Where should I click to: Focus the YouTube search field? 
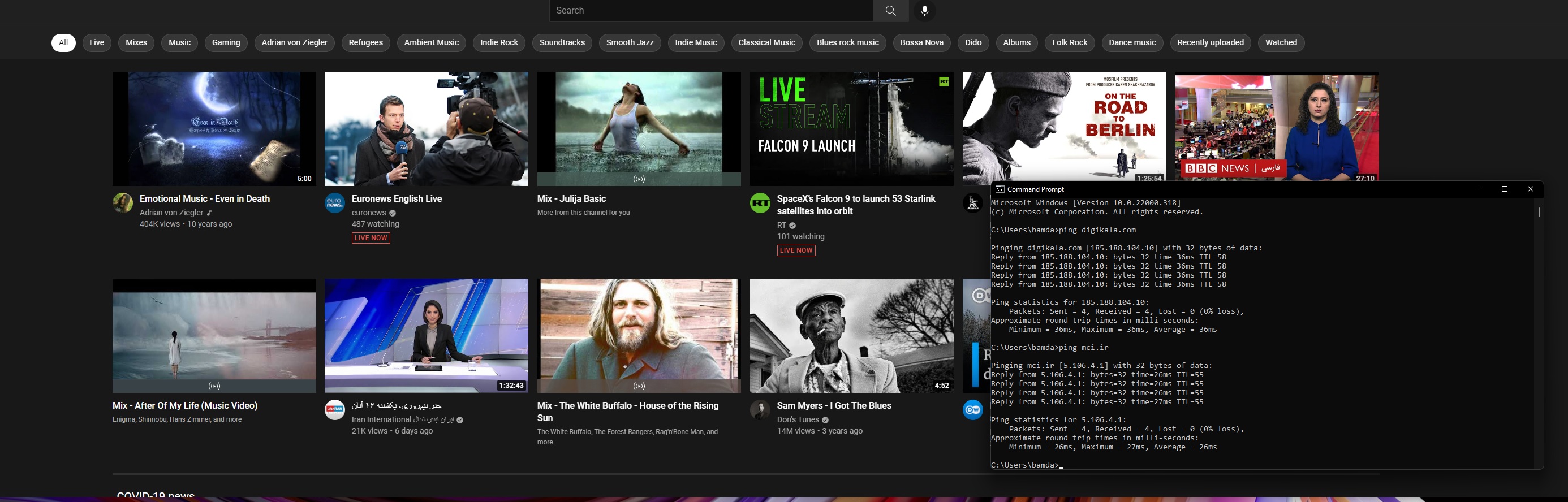(711, 10)
